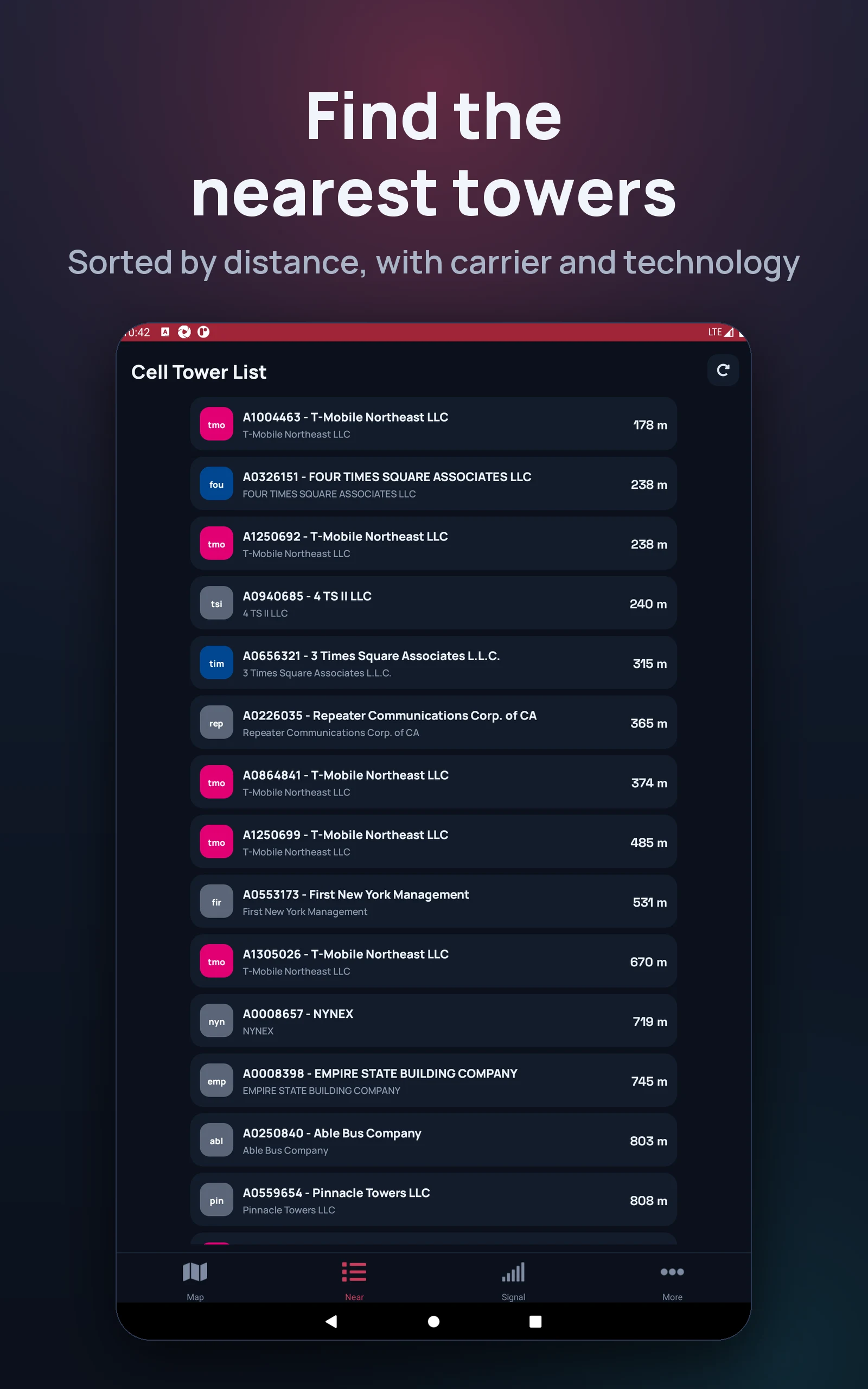Click the fou carrier badge

point(216,484)
